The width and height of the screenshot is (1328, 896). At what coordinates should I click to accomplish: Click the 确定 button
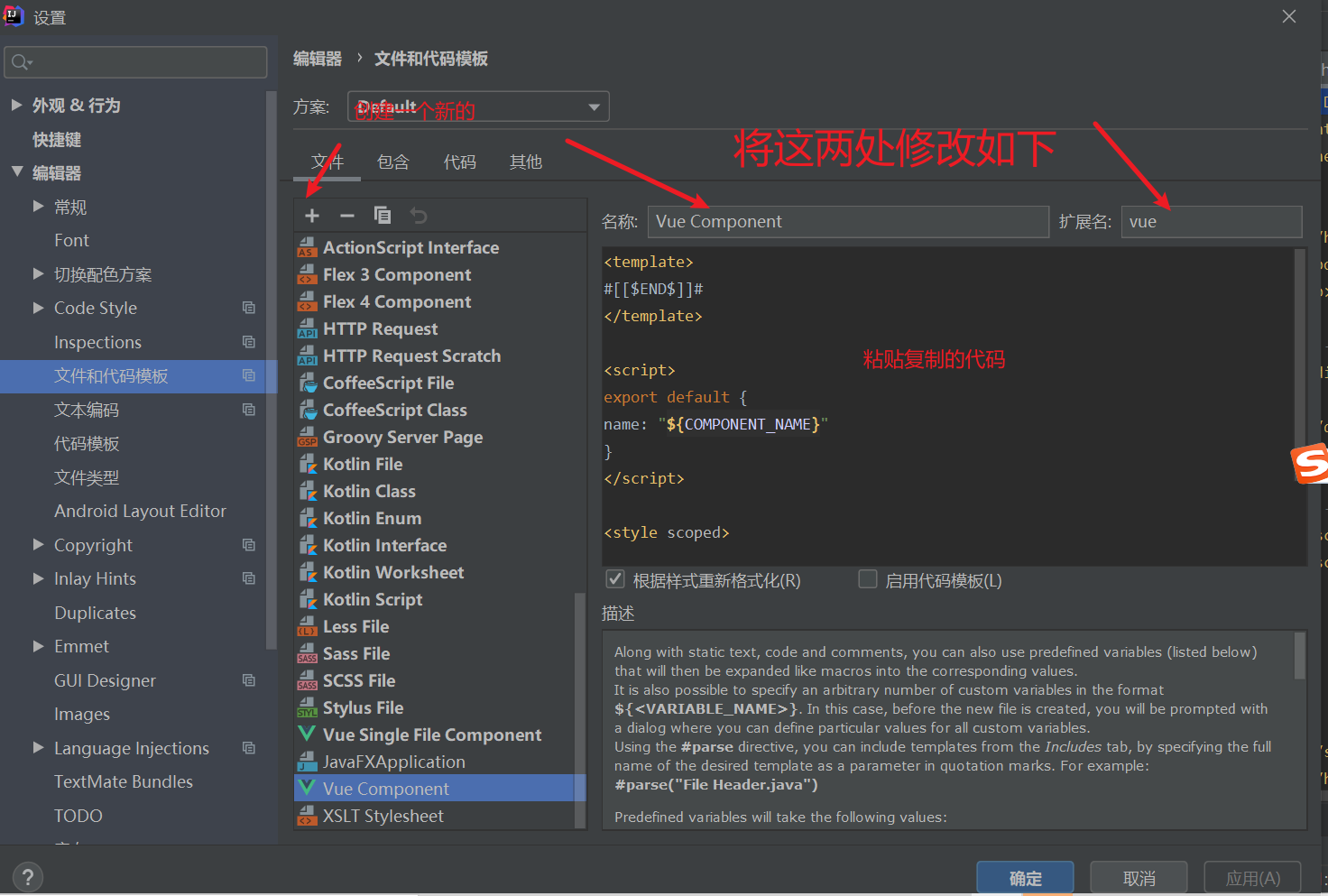(x=1025, y=878)
